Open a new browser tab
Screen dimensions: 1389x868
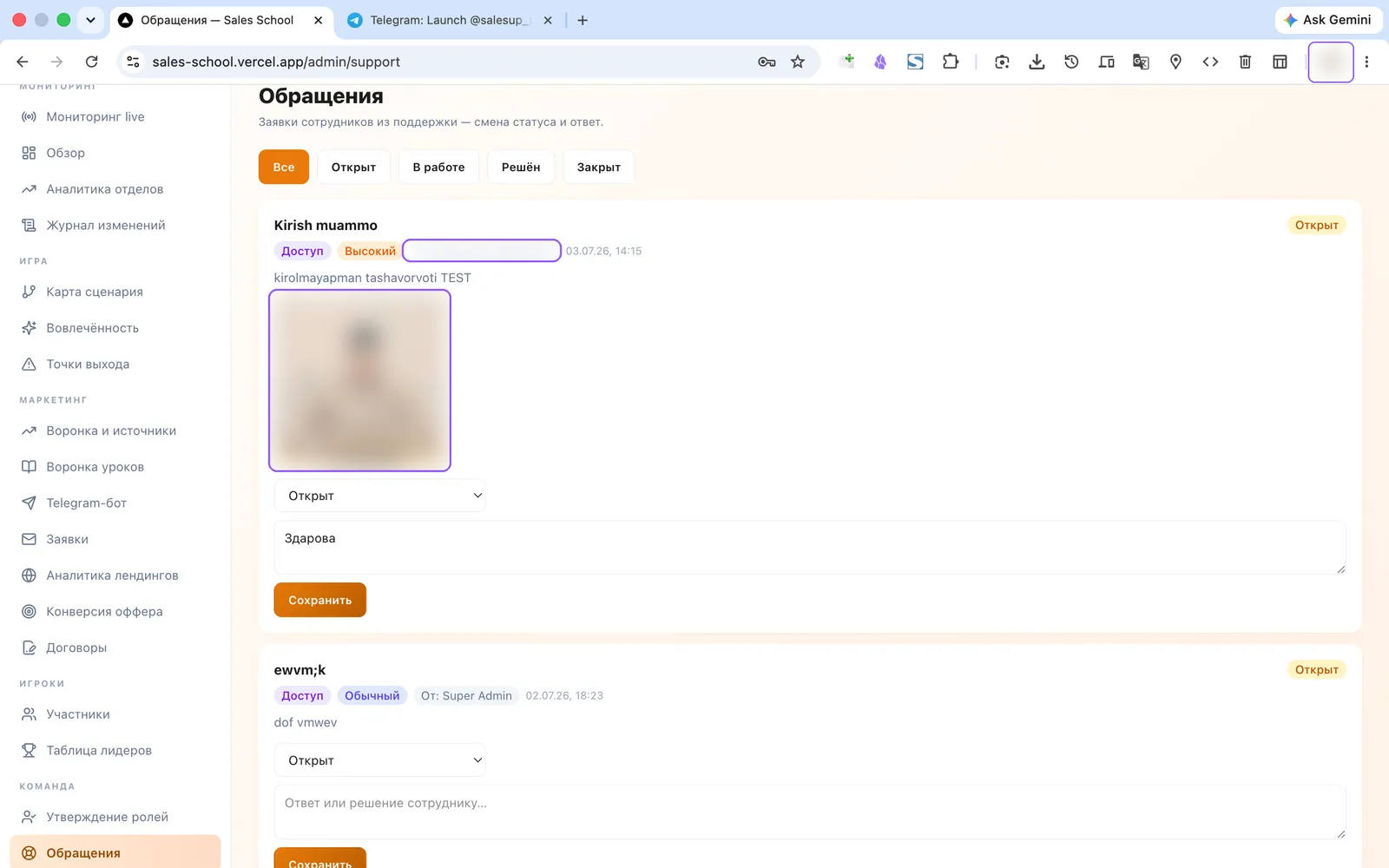[583, 20]
